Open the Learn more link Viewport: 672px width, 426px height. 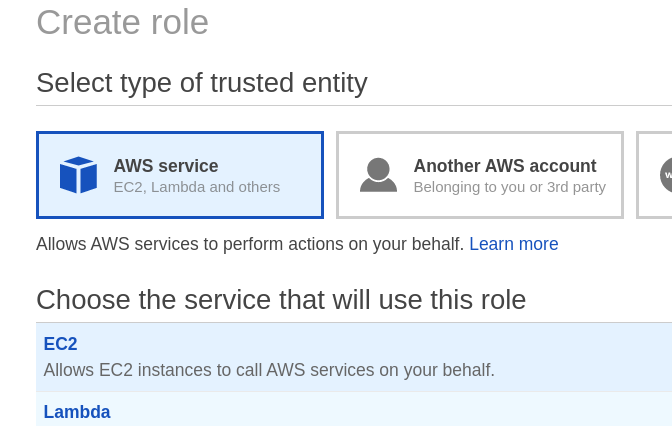point(513,244)
